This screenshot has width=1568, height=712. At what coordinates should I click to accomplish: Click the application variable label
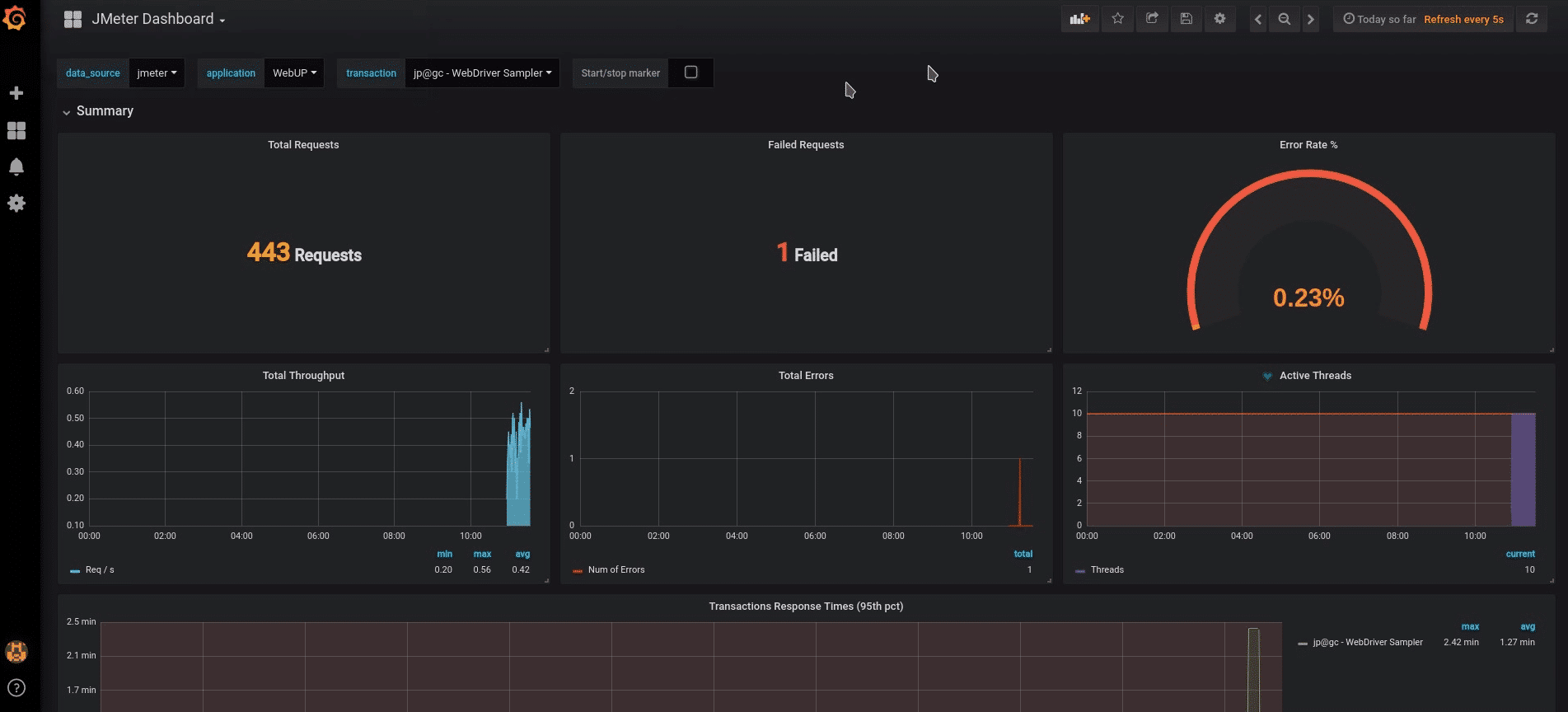[231, 73]
